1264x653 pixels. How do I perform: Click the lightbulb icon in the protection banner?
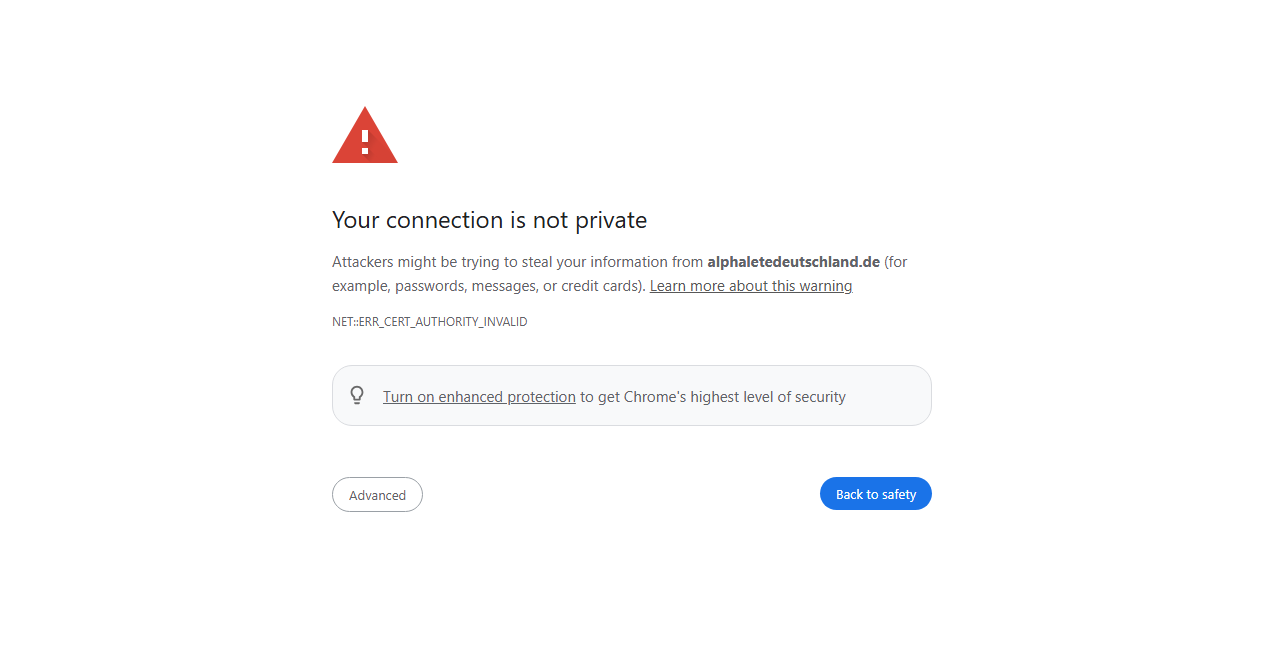357,395
